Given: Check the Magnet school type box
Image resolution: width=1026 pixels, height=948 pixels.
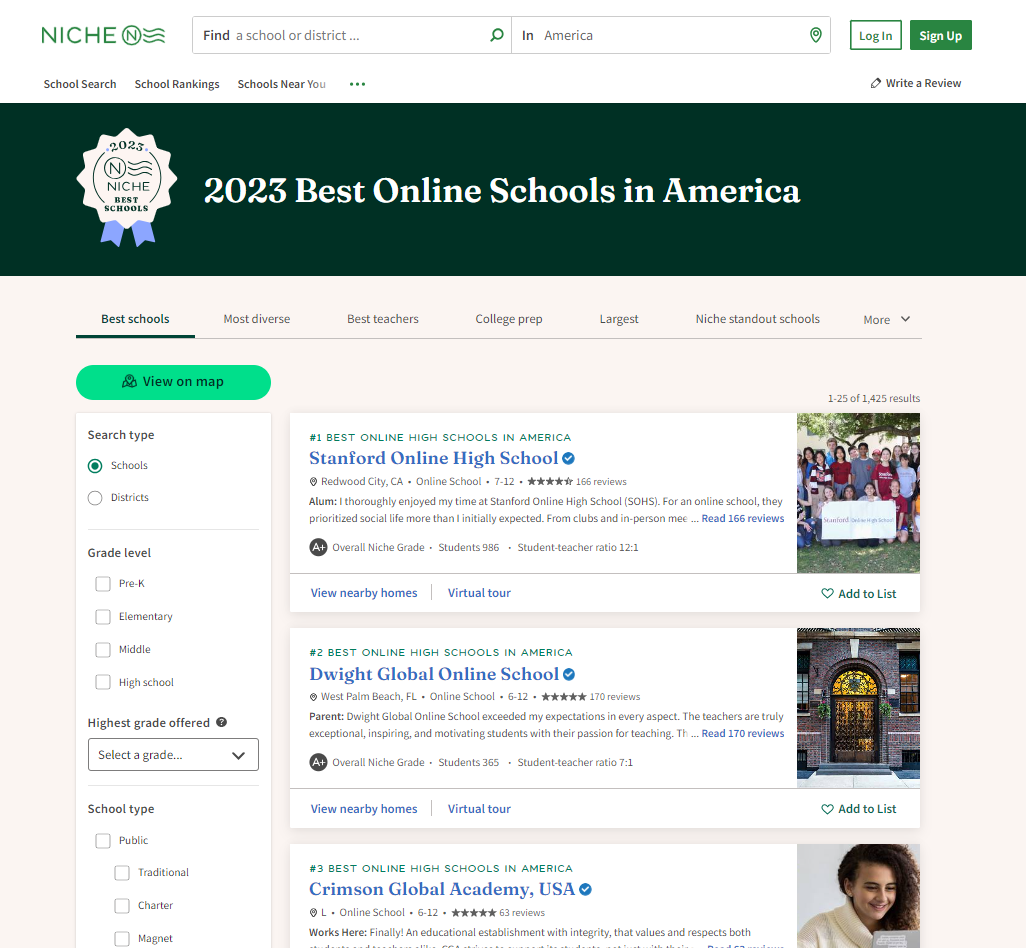Looking at the screenshot, I should pos(122,939).
